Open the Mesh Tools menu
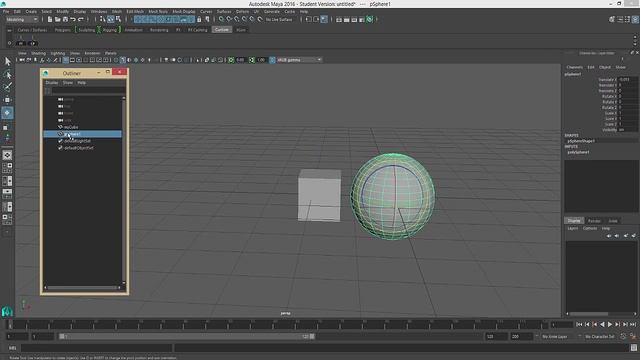 [x=158, y=11]
